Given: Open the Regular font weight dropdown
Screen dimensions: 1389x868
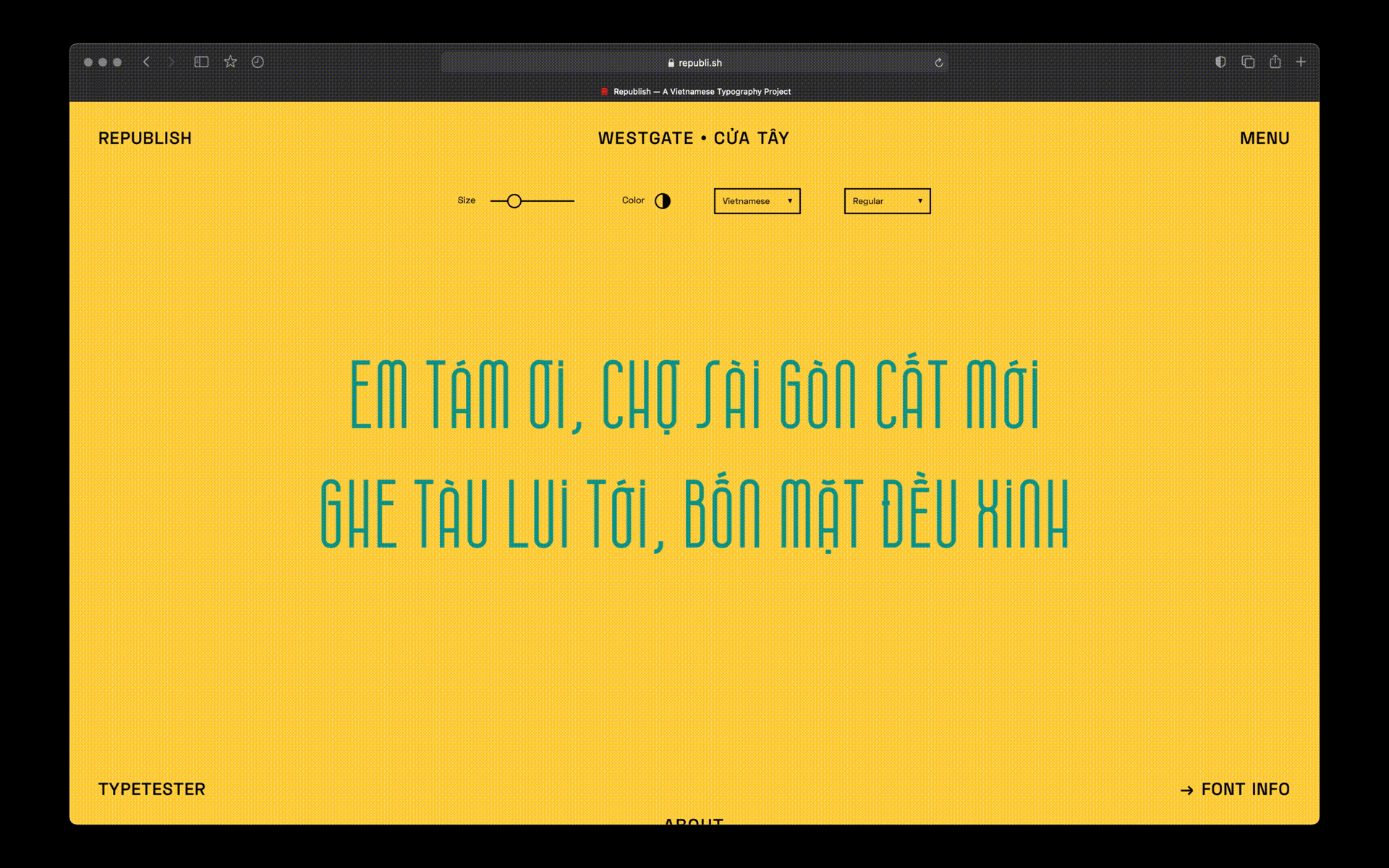Looking at the screenshot, I should [887, 201].
